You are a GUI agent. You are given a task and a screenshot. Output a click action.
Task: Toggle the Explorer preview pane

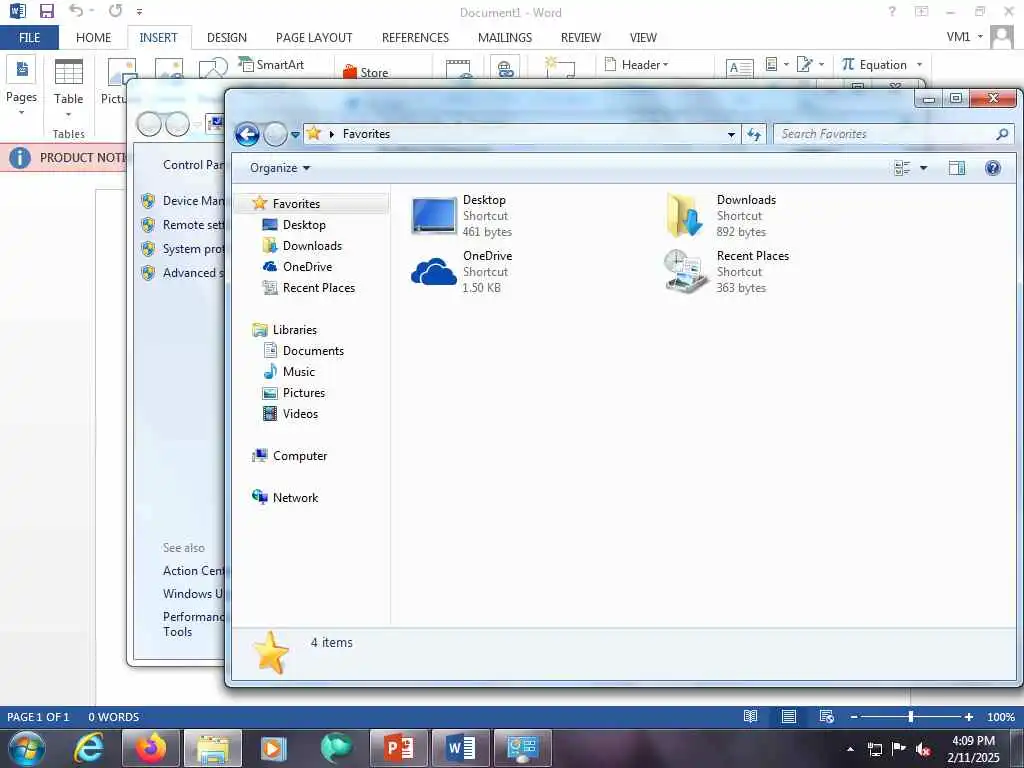(x=957, y=168)
